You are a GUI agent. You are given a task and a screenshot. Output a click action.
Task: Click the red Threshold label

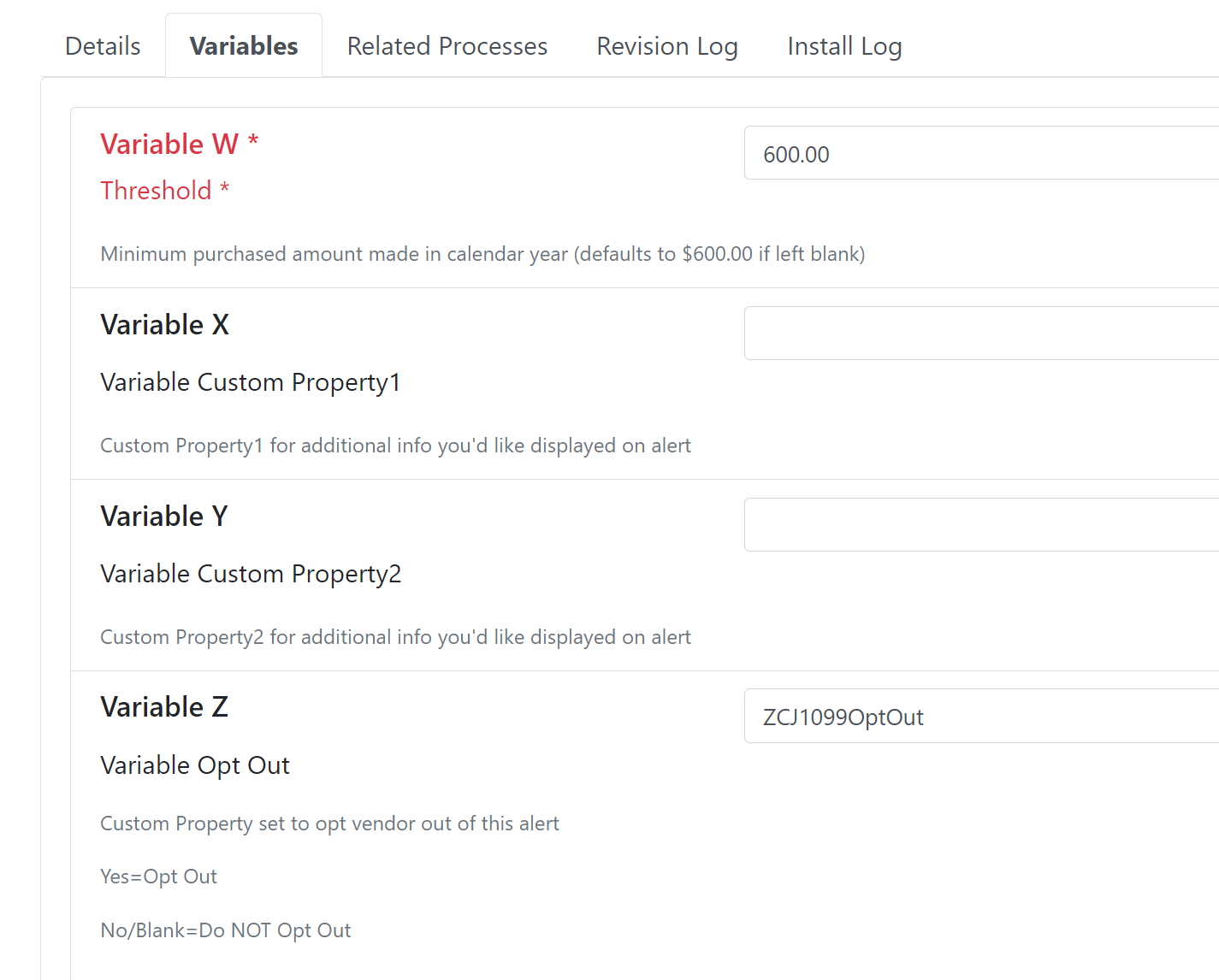click(164, 191)
